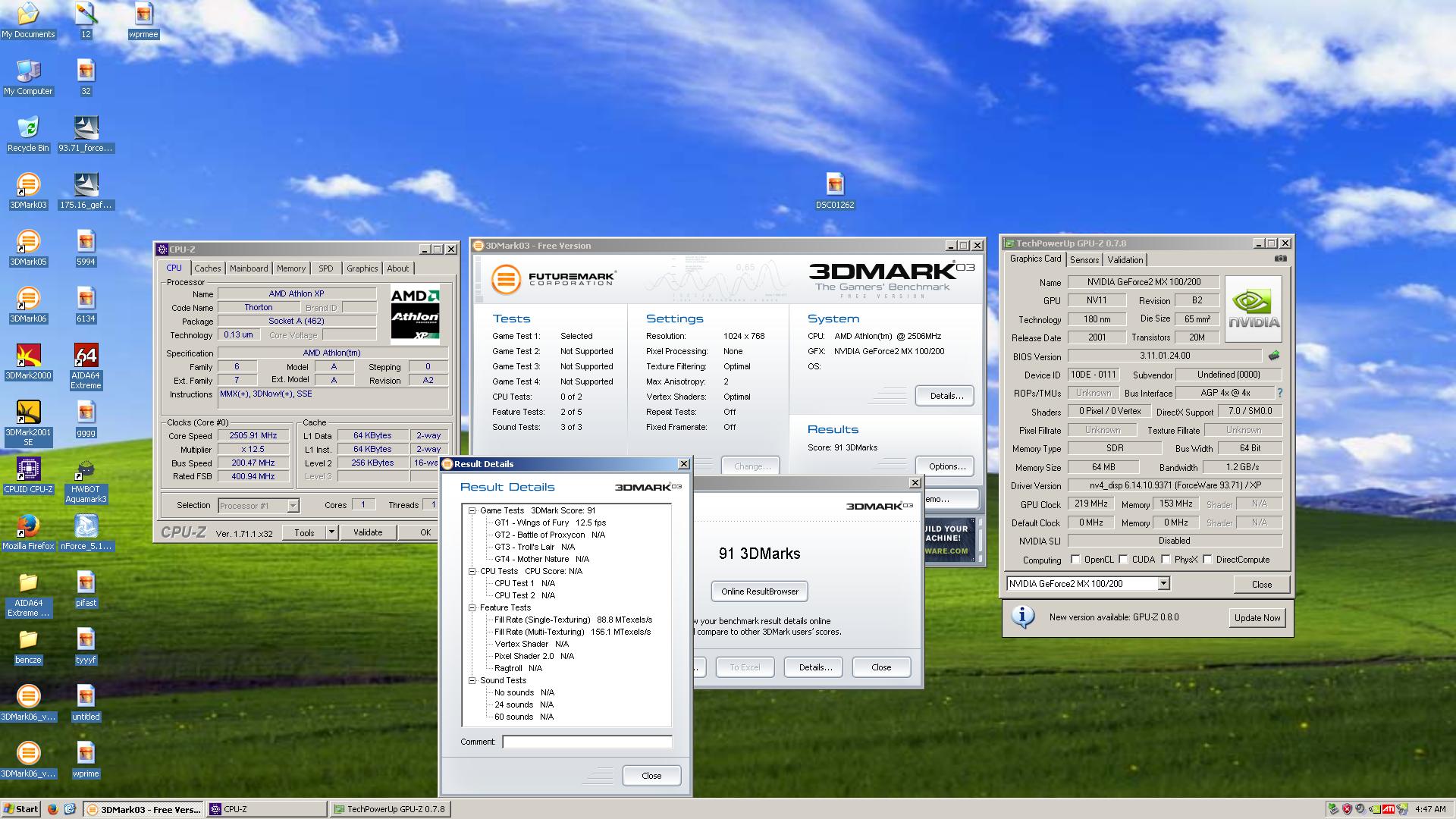Select Fill Rate (Multi-Texturing) result row
The image size is (1456, 819).
[573, 632]
